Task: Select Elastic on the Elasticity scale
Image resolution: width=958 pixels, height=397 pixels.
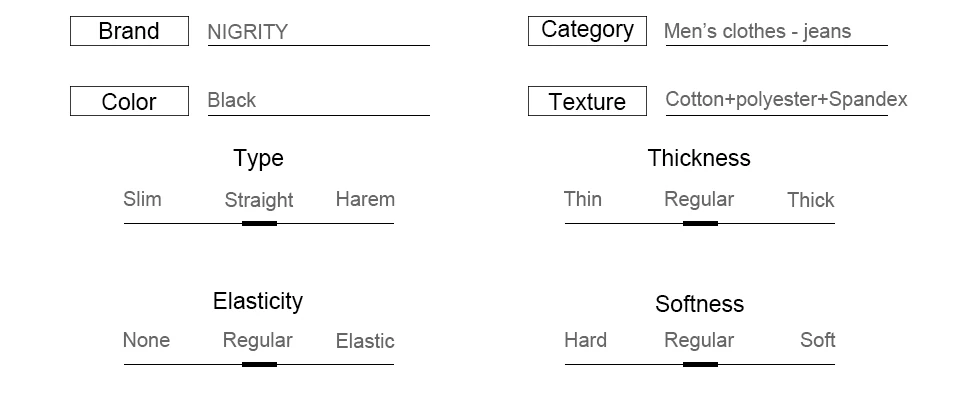Action: [x=365, y=341]
